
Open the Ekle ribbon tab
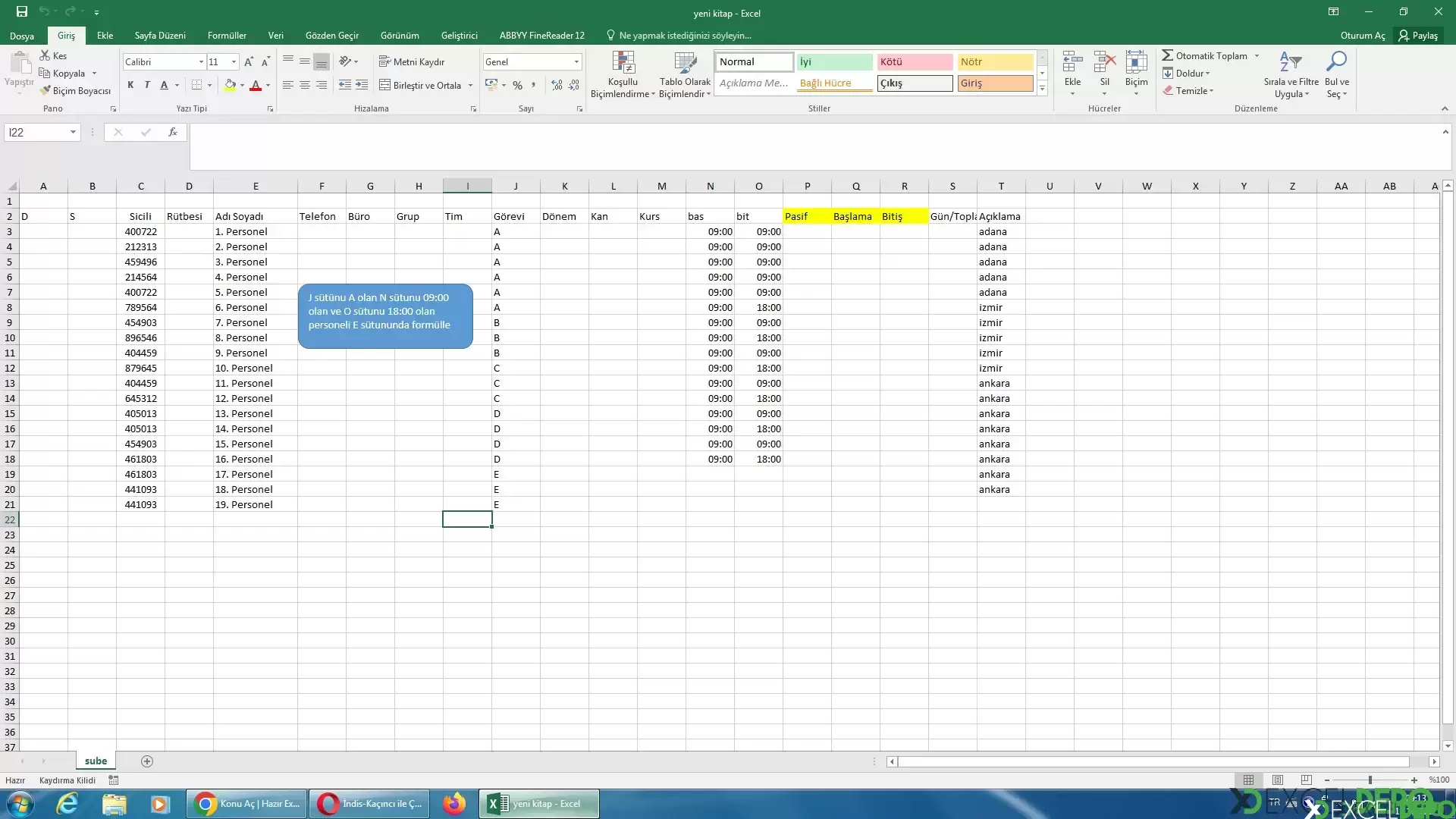(x=105, y=35)
